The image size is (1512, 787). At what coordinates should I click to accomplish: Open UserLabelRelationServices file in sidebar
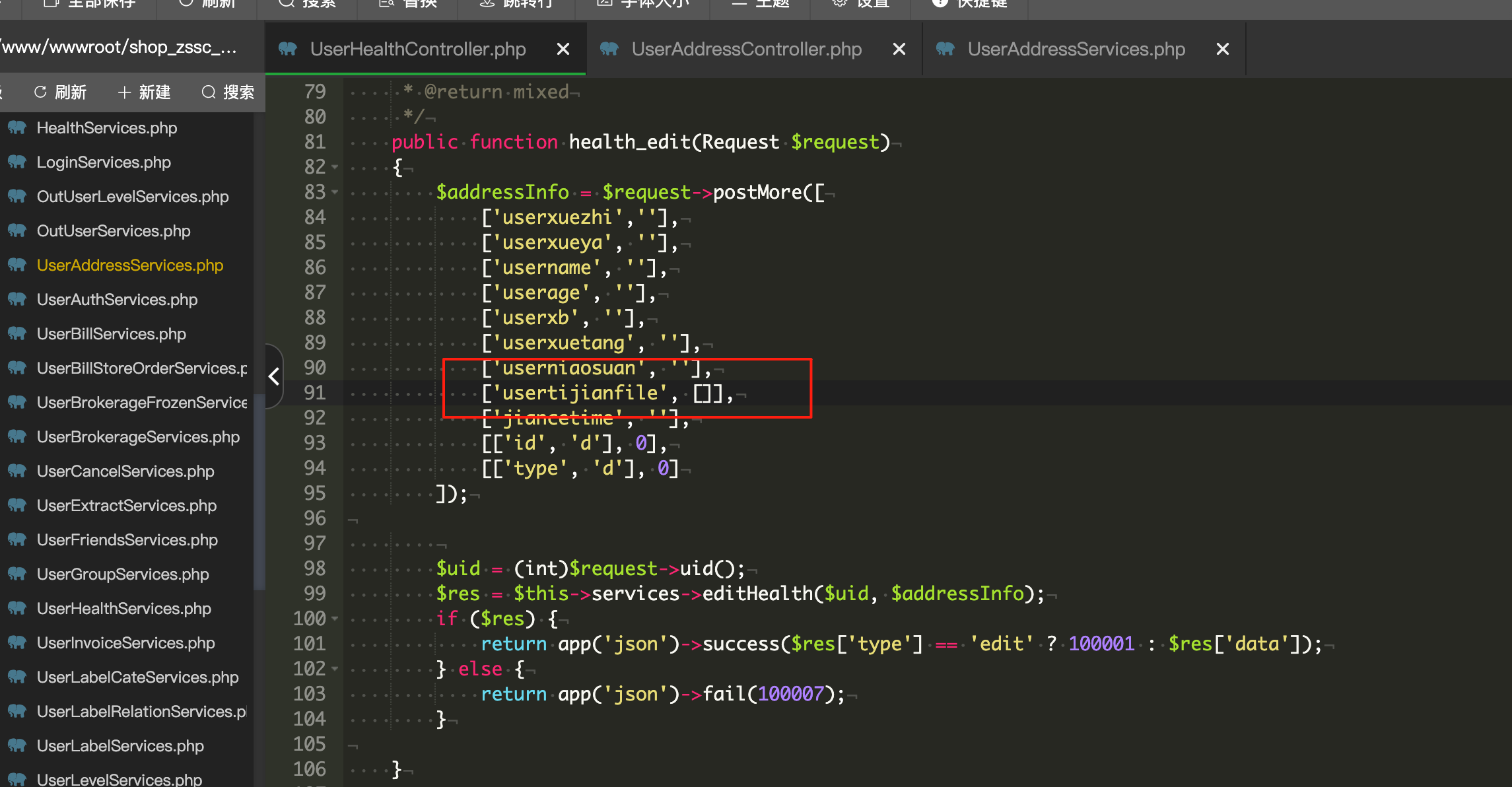tap(142, 711)
